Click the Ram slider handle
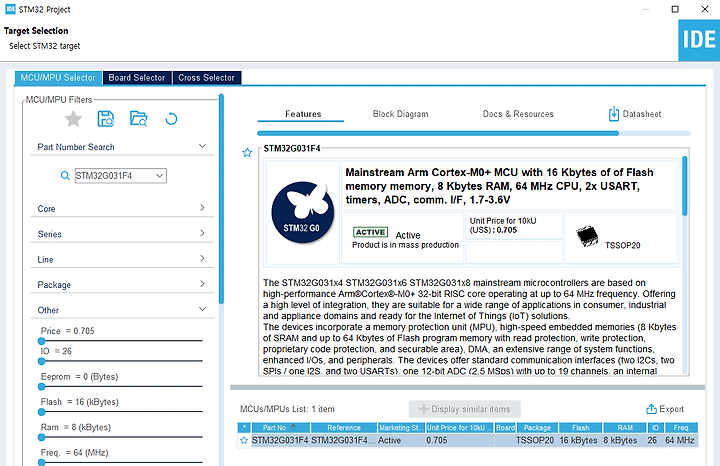 click(x=42, y=438)
